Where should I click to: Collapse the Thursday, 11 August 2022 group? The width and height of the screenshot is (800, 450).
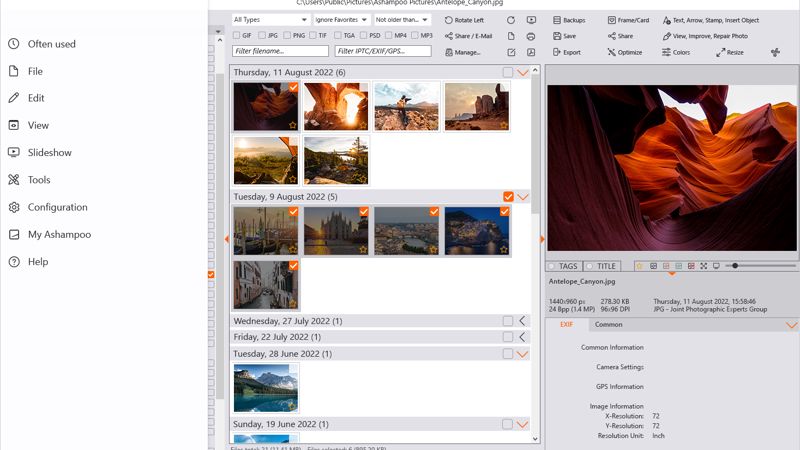[522, 72]
